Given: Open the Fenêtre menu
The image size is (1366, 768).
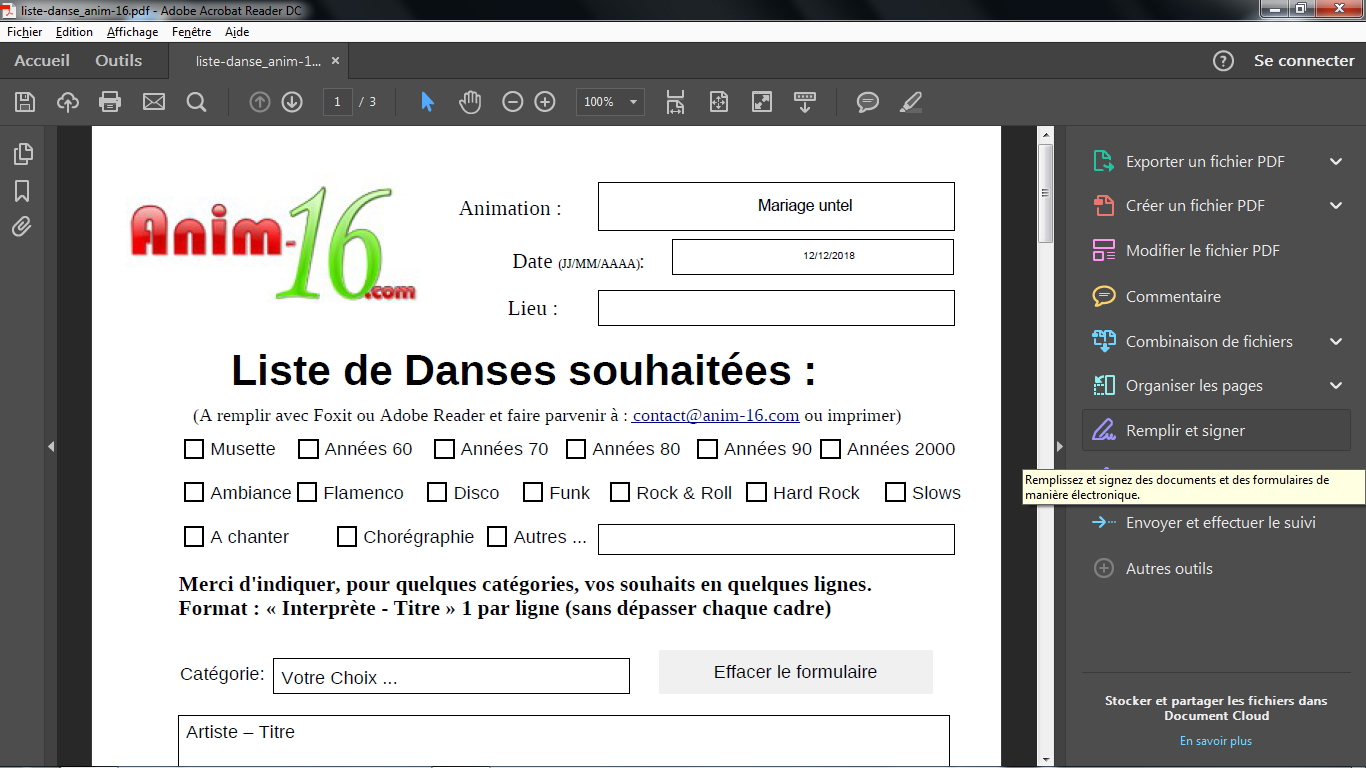Looking at the screenshot, I should (191, 32).
